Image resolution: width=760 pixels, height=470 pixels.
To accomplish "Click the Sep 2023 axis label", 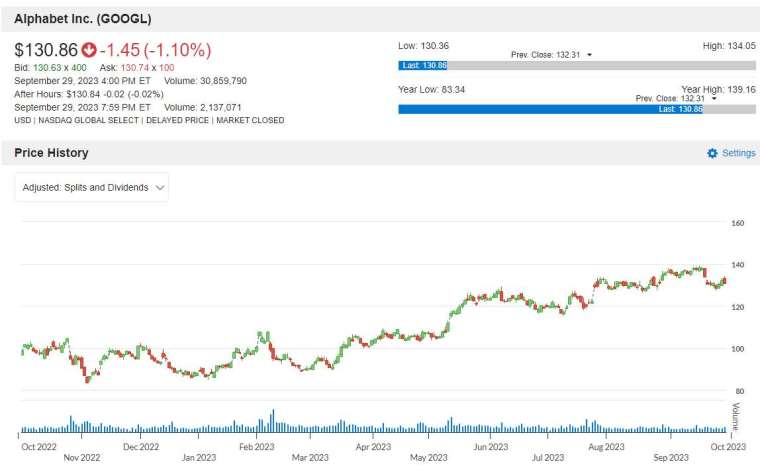I will (671, 457).
